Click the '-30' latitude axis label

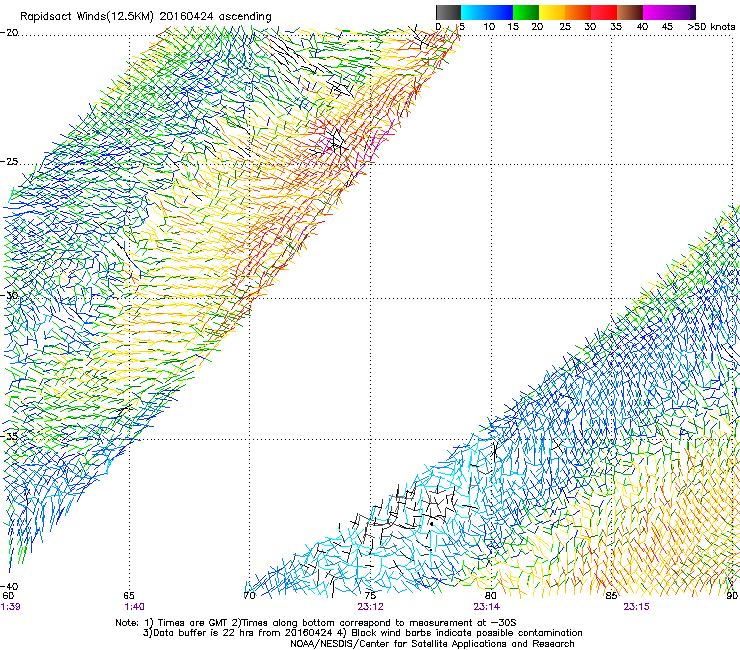9,295
